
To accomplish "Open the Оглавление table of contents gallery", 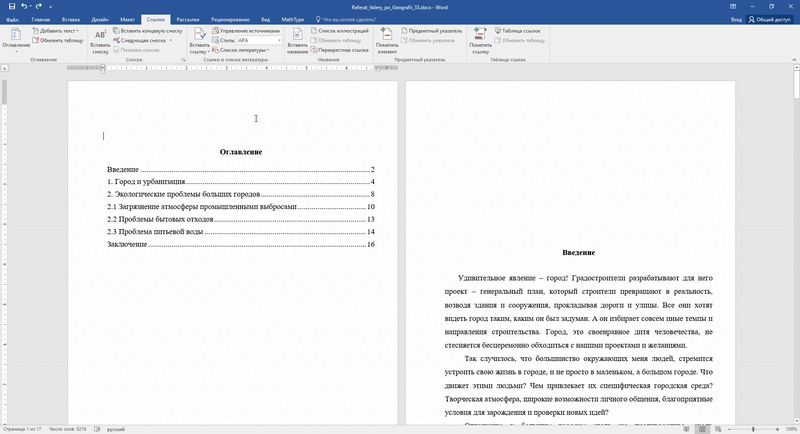I will tap(16, 40).
